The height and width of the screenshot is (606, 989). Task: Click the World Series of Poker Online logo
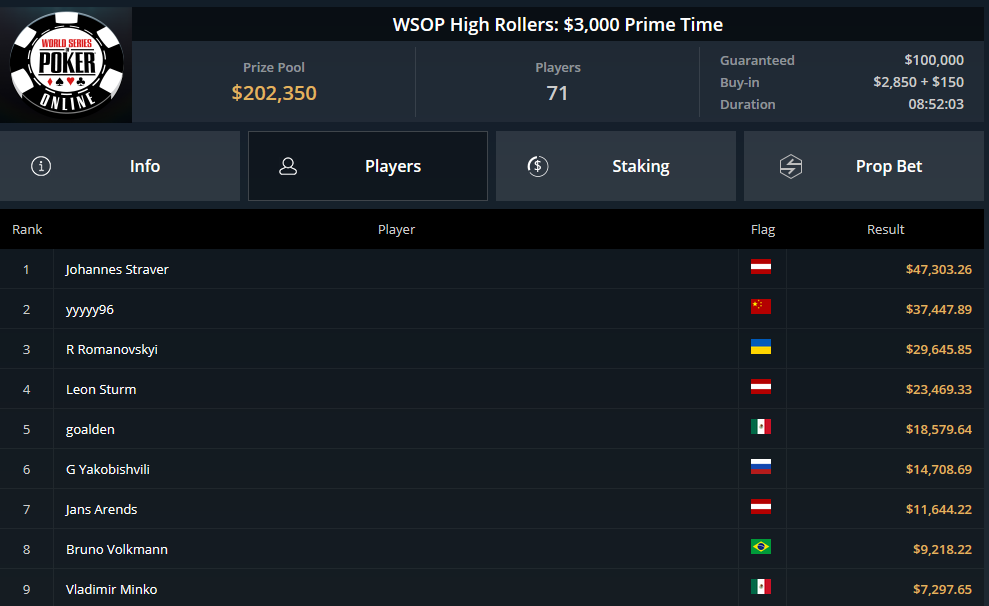point(66,64)
